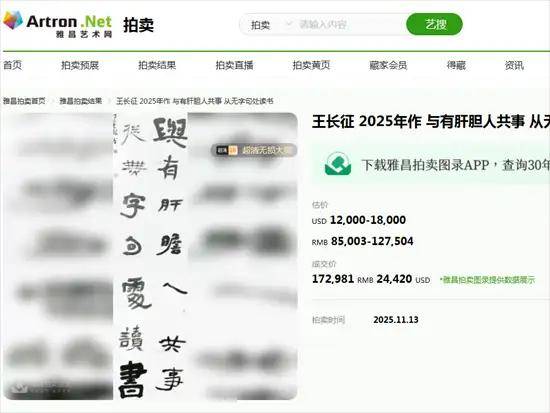
Task: Click the green 艺搜 search button
Action: tap(434, 24)
